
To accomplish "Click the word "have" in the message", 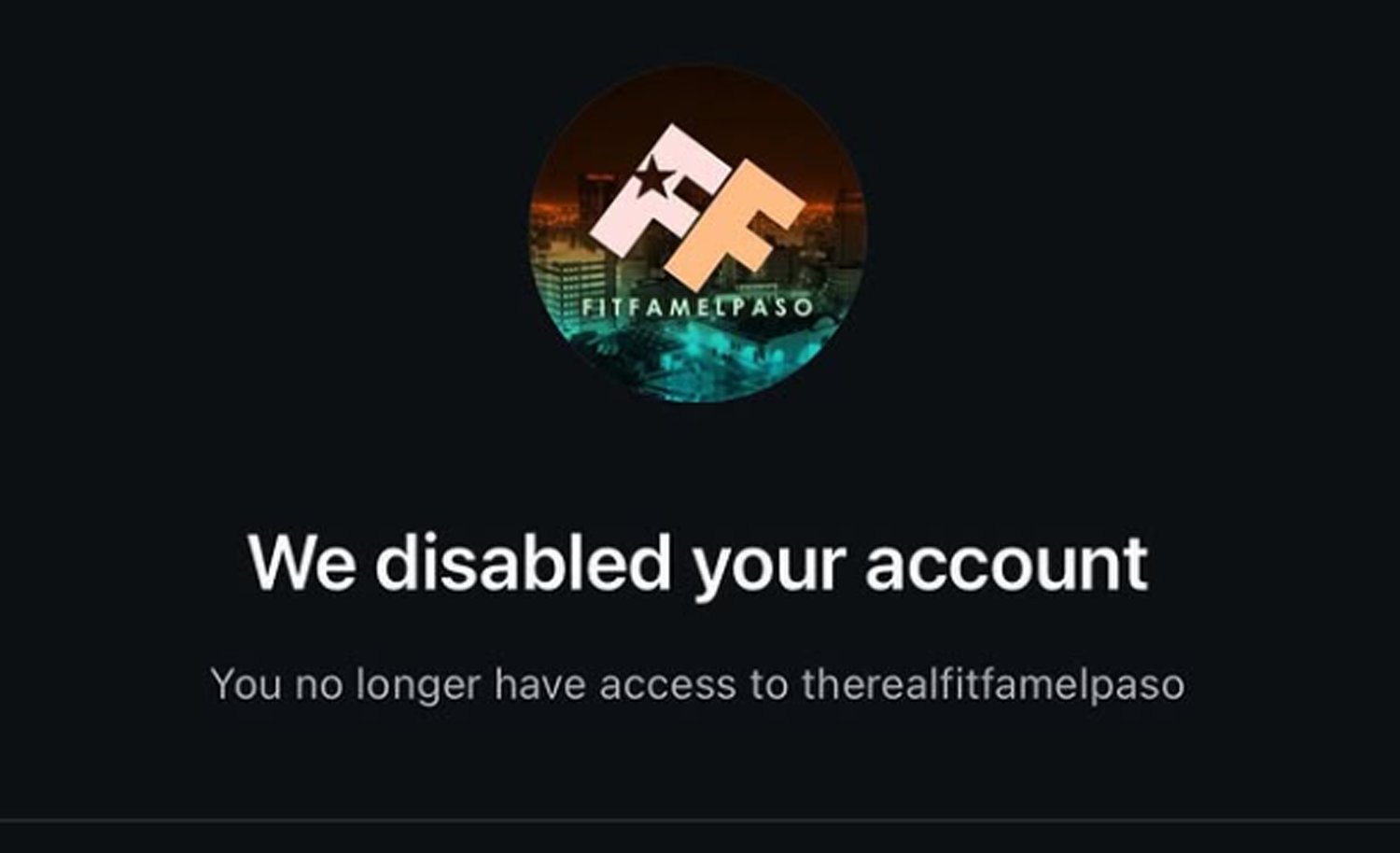I will coord(540,684).
